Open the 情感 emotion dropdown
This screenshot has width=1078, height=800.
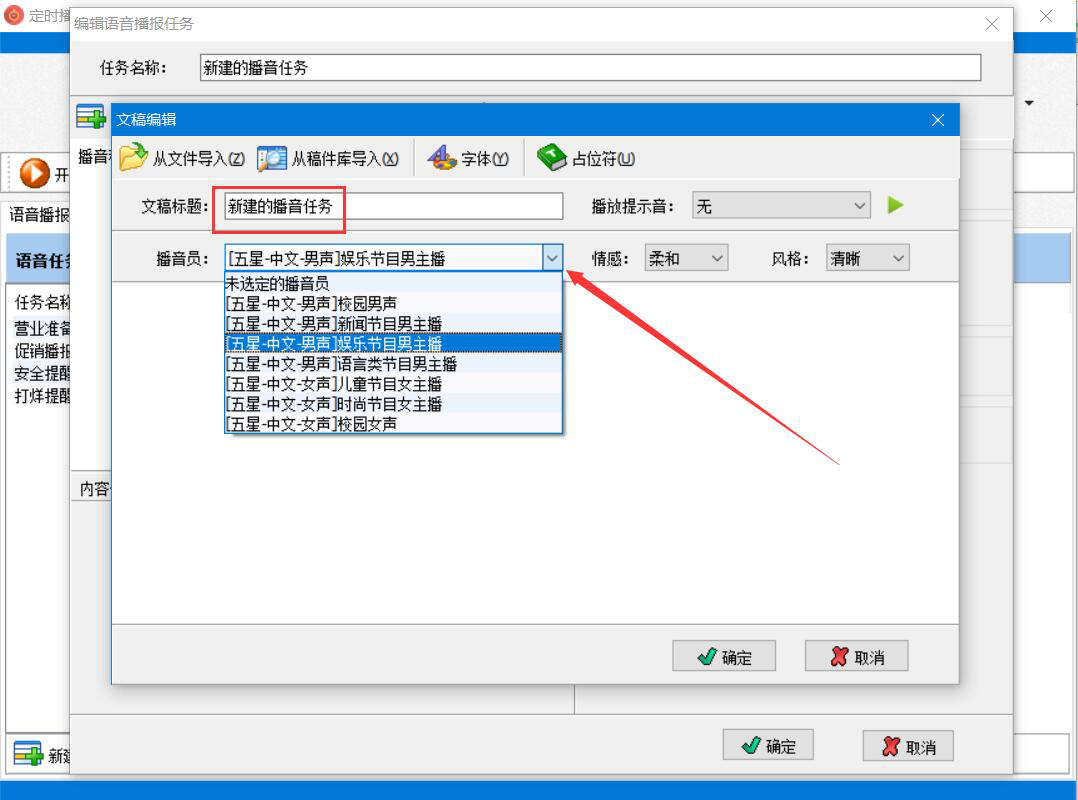coord(686,258)
